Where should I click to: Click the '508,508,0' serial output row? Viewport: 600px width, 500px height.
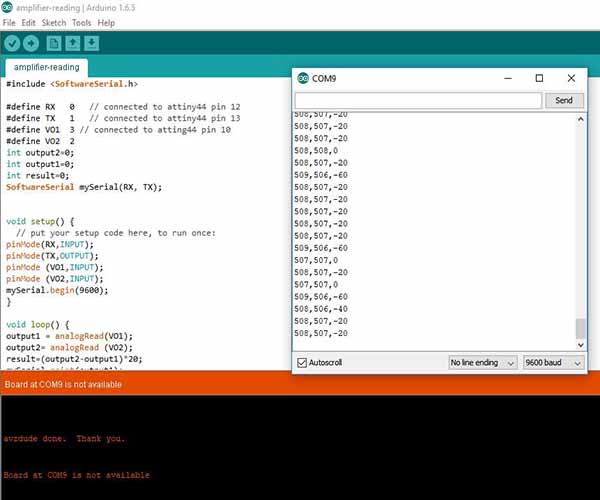316,151
